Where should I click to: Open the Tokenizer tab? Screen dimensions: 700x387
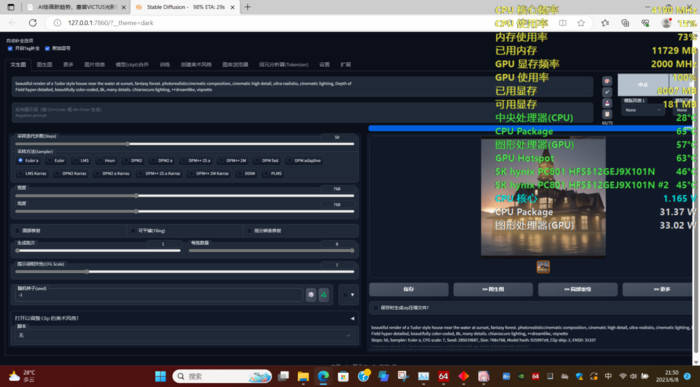283,65
